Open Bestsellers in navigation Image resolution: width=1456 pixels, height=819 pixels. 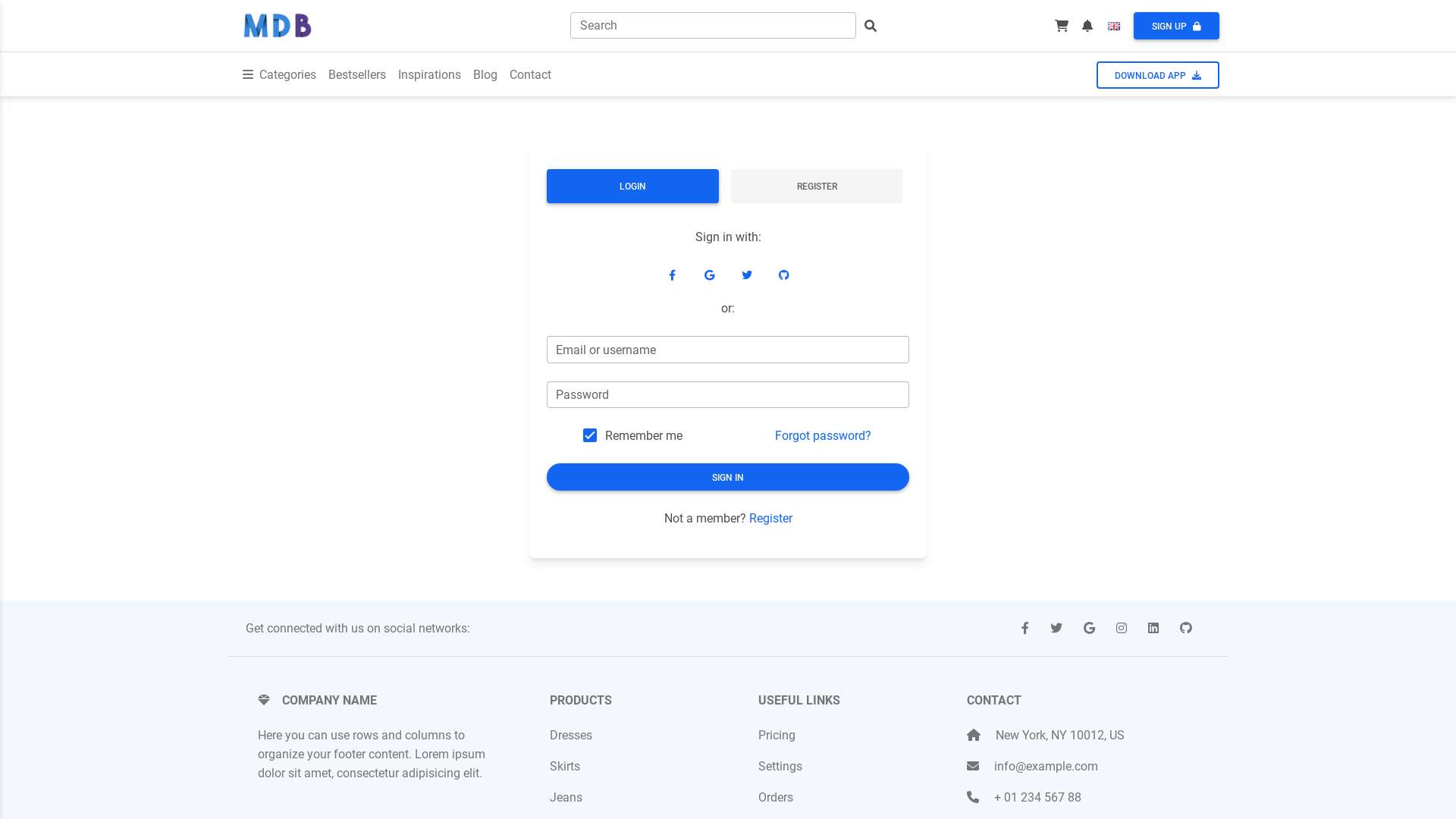357,74
